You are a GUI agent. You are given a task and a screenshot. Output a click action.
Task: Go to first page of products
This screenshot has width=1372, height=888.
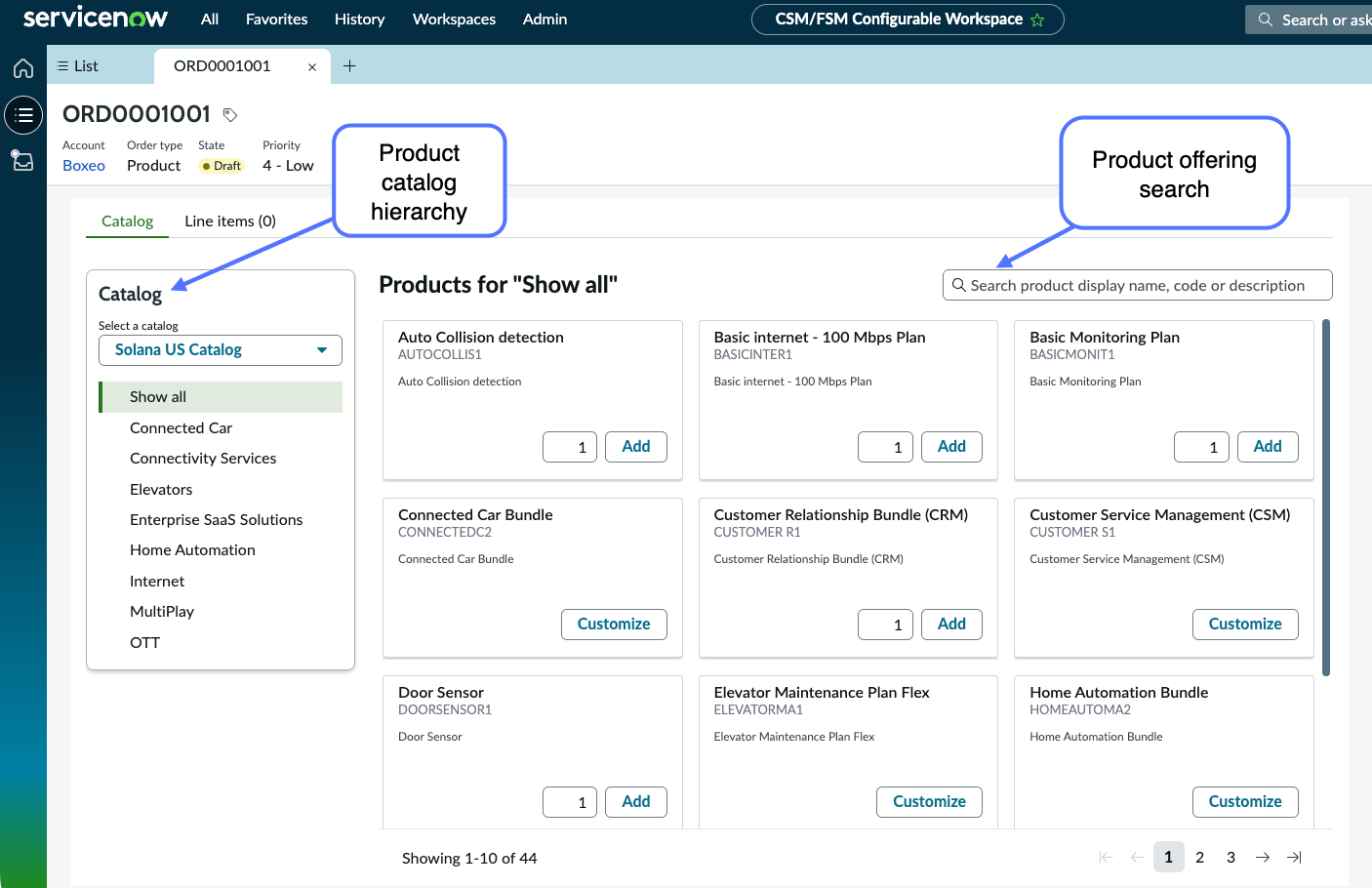pyautogui.click(x=1106, y=858)
